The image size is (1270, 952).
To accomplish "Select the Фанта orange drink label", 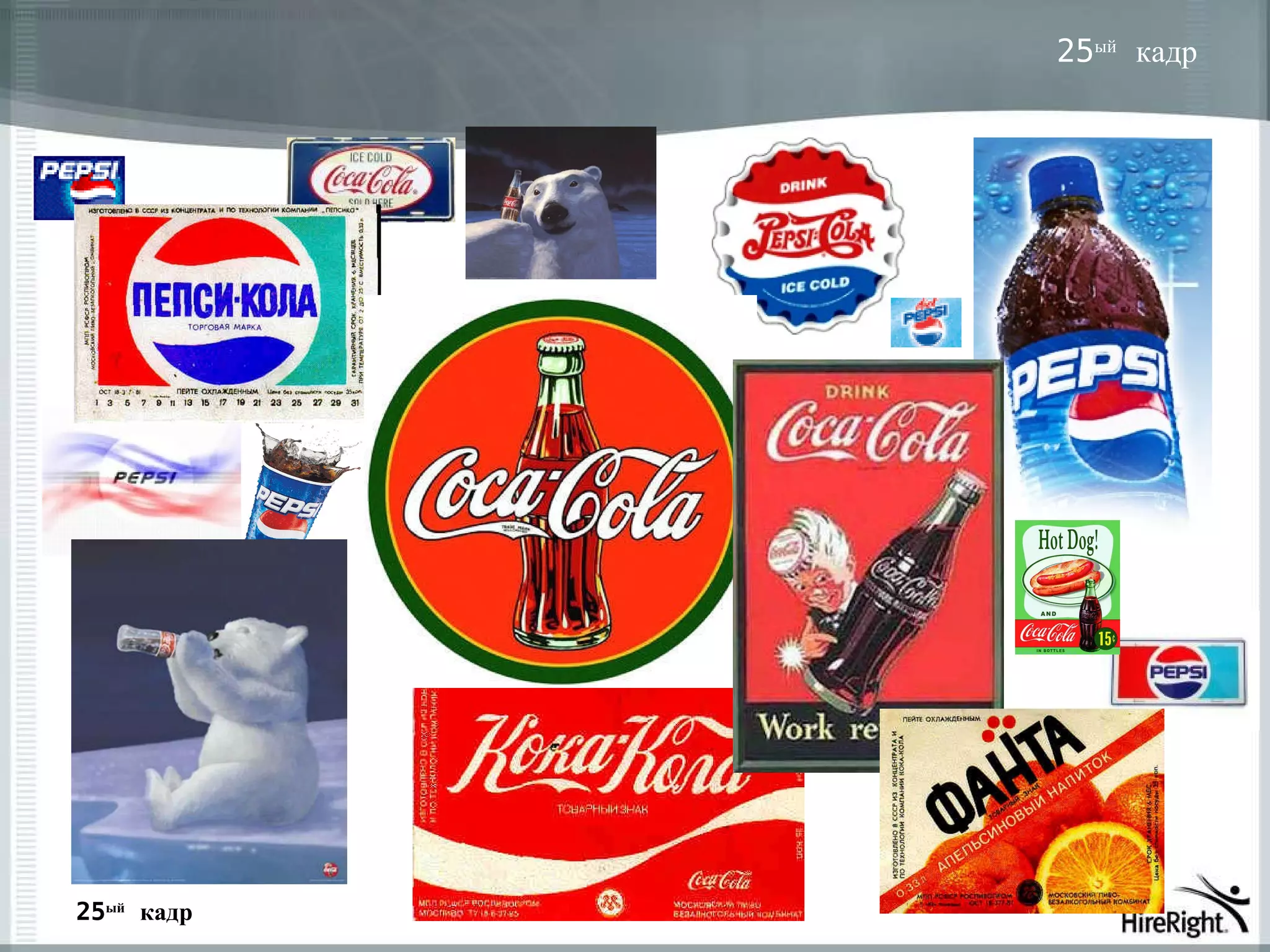I will click(x=1021, y=812).
